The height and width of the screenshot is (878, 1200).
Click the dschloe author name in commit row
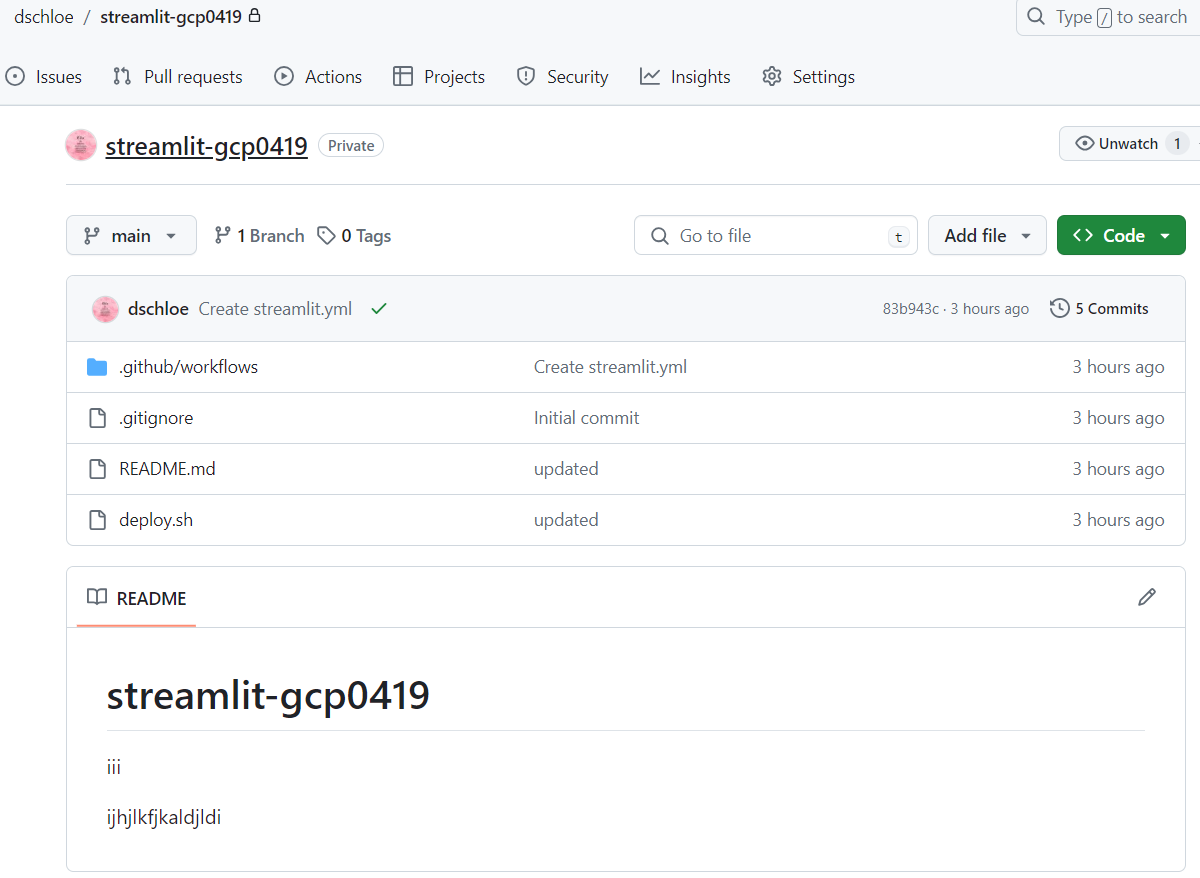(158, 309)
